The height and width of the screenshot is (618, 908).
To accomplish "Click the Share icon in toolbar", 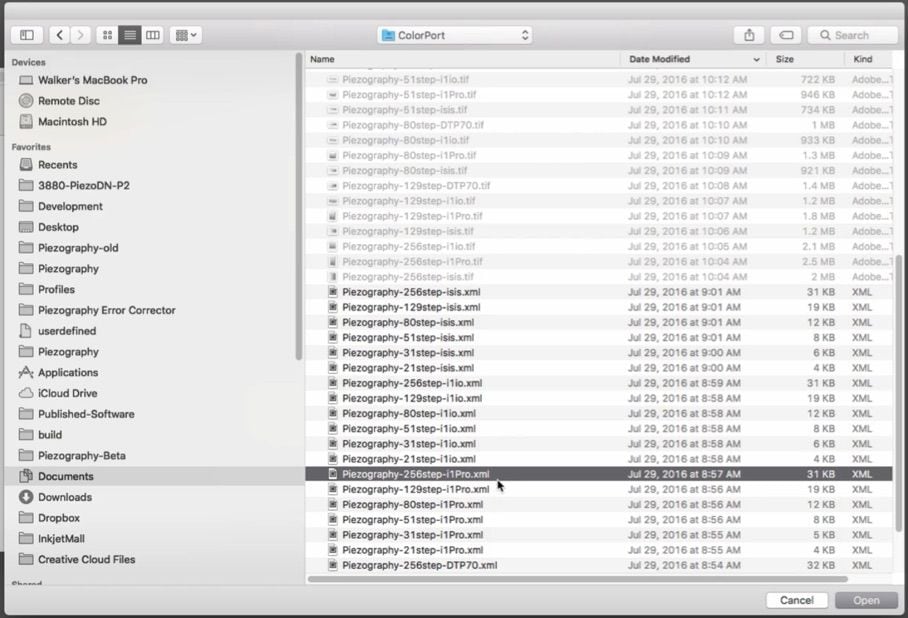I will click(749, 35).
